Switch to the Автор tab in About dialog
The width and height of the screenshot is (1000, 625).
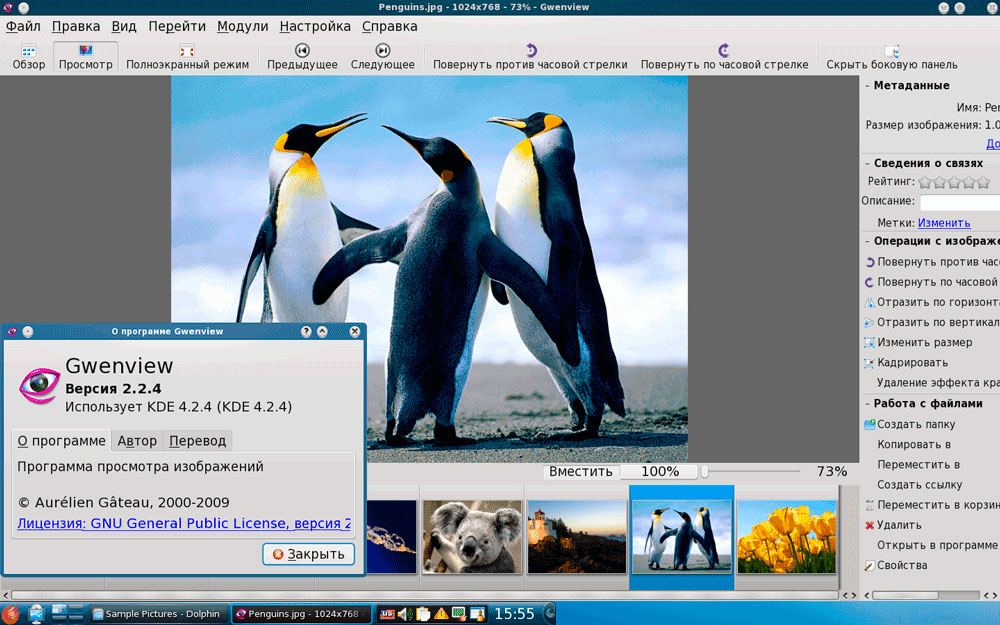click(x=137, y=441)
